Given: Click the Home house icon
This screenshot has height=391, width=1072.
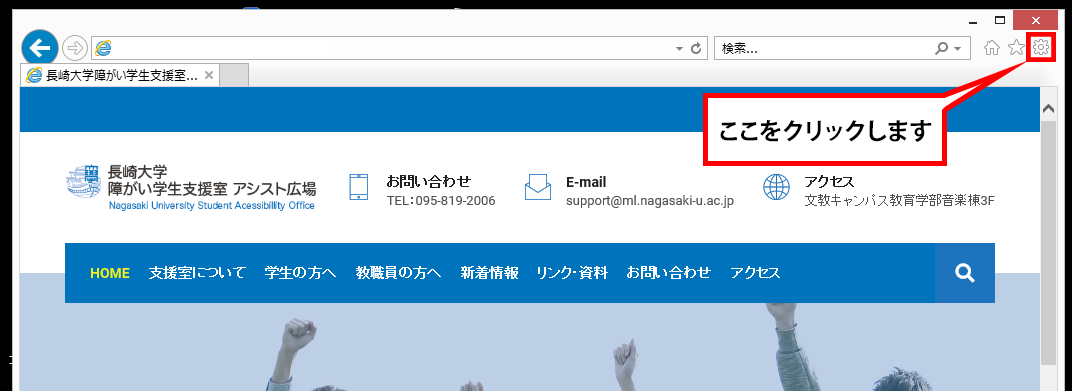Looking at the screenshot, I should point(992,48).
